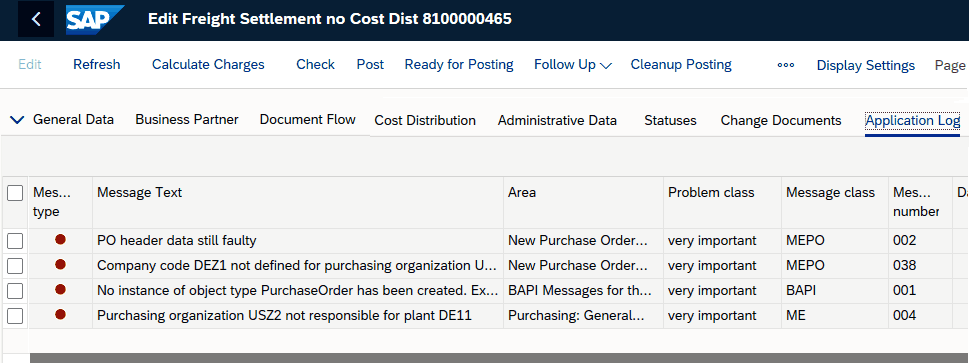The height and width of the screenshot is (363, 969).
Task: Switch to the Cost Distribution tab
Action: click(425, 121)
